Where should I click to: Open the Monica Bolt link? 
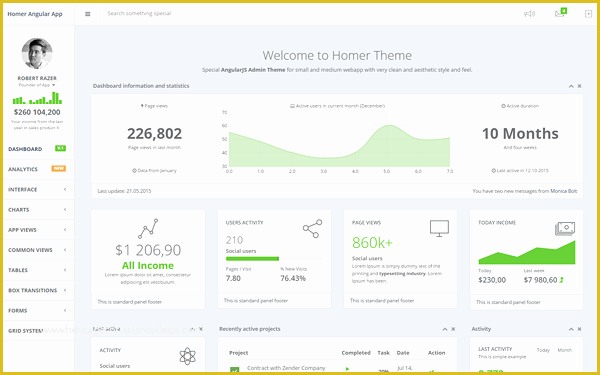[564, 191]
